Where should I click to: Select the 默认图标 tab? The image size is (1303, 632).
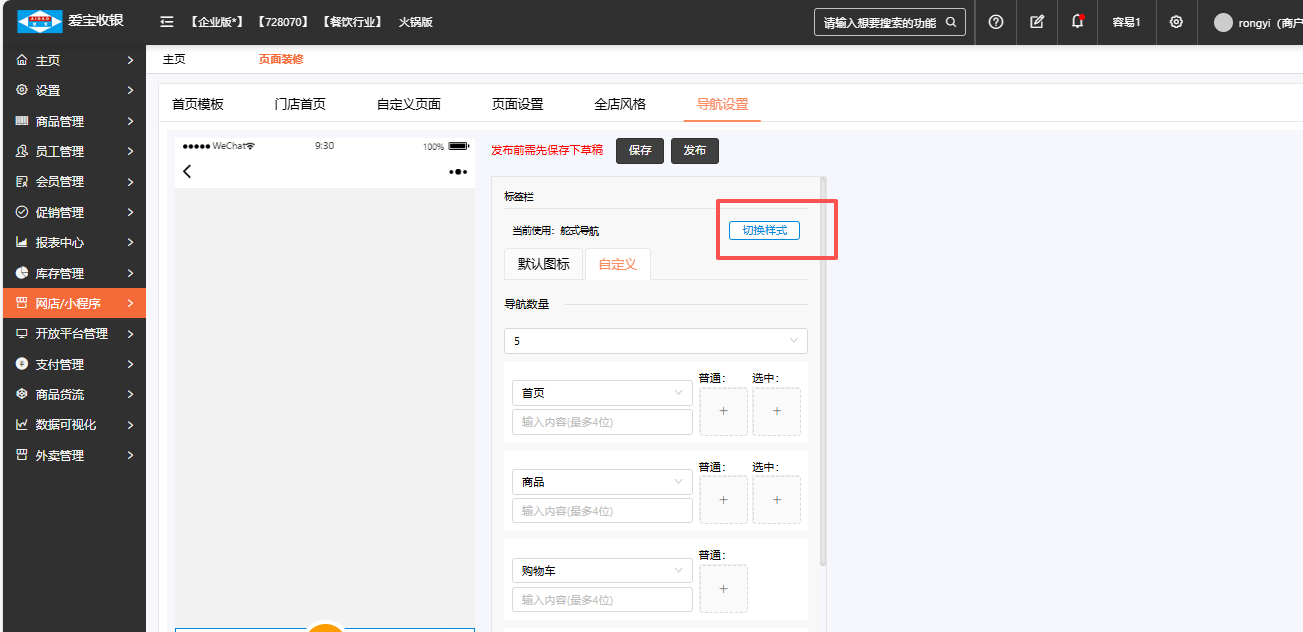coord(543,264)
